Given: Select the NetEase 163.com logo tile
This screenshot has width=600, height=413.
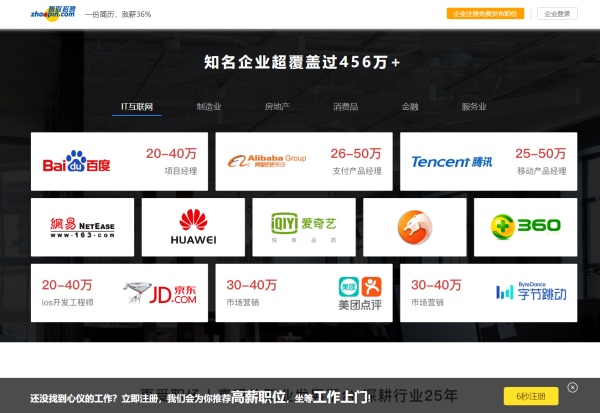Looking at the screenshot, I should coord(82,227).
